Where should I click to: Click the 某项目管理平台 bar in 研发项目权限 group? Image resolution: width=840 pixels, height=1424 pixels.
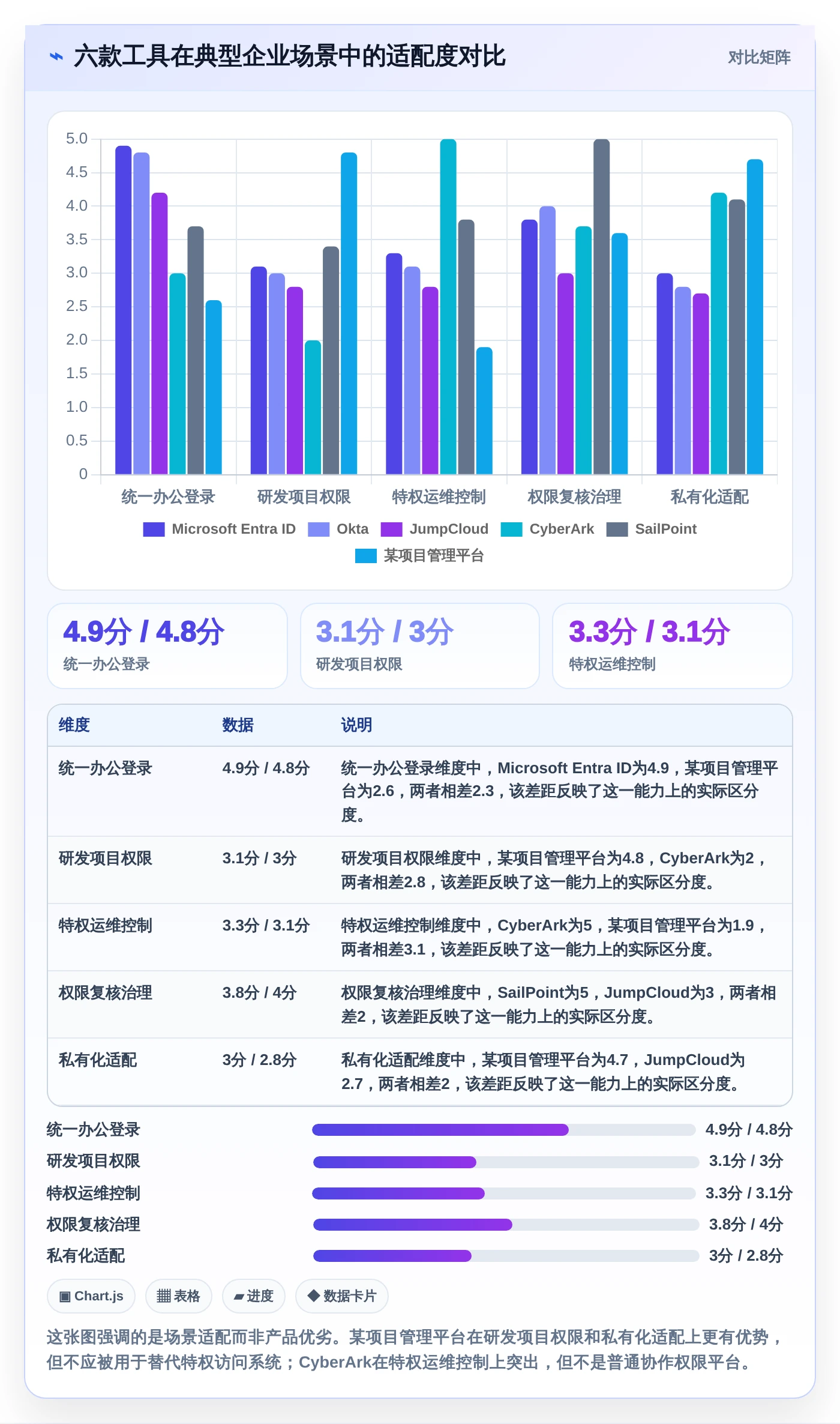click(x=349, y=313)
